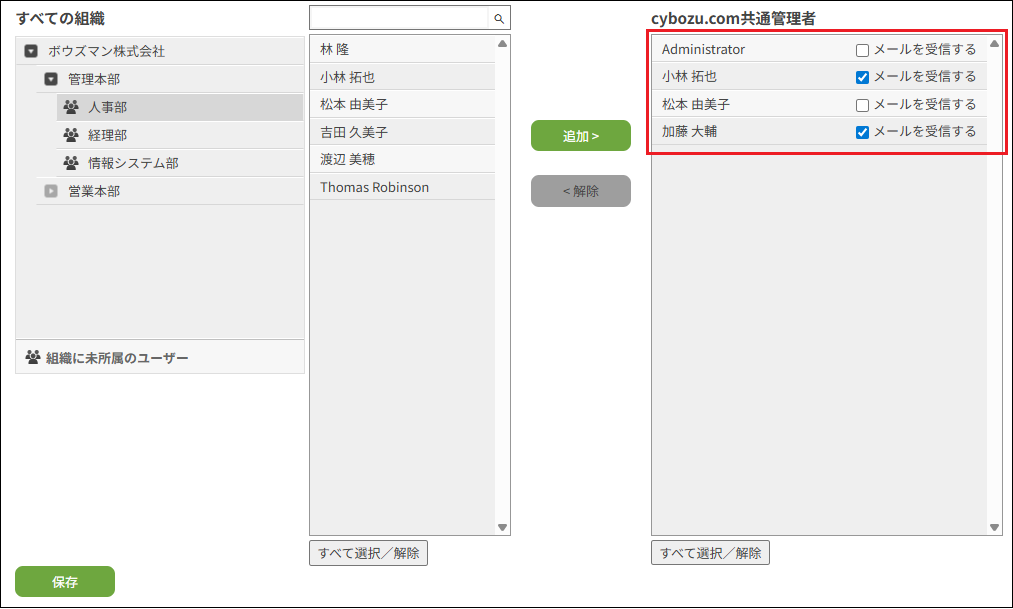Collapse the 管理本部 organization node

click(51, 79)
